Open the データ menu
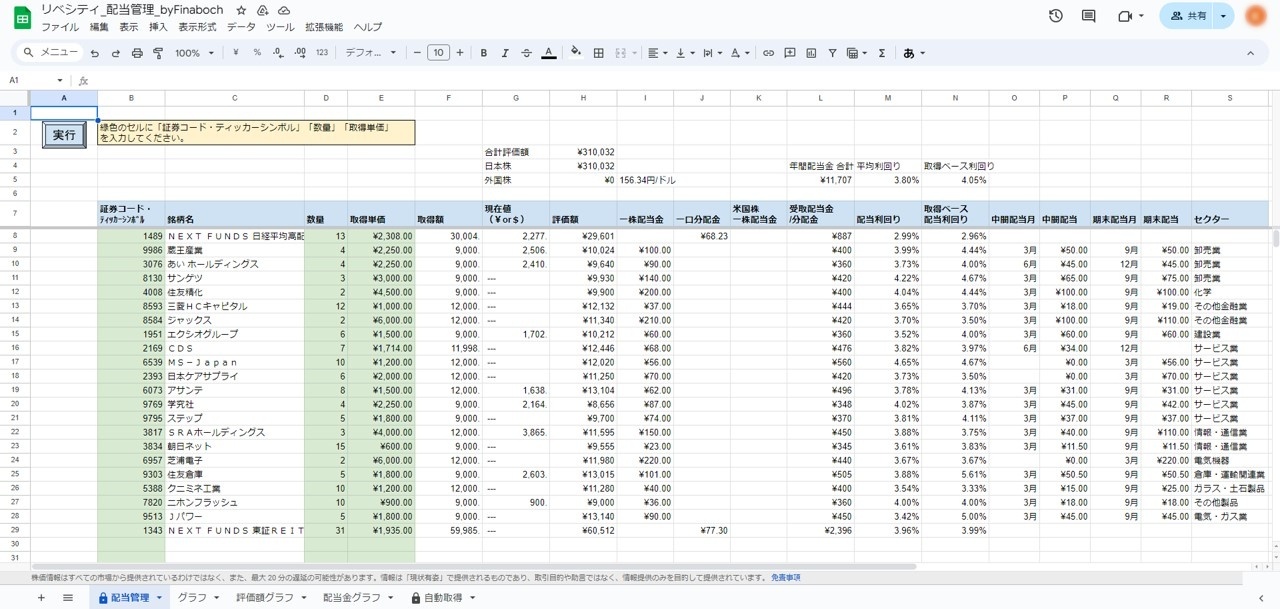Viewport: 1280px width, 609px height. pyautogui.click(x=241, y=27)
